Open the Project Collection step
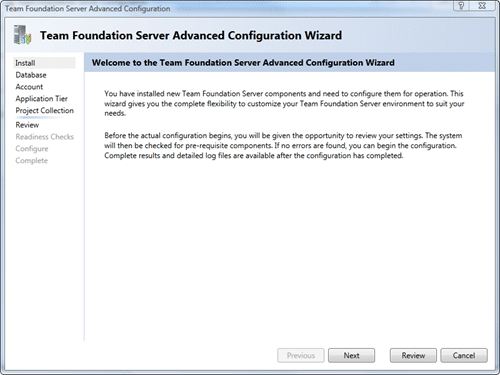The width and height of the screenshot is (500, 375). click(x=45, y=110)
